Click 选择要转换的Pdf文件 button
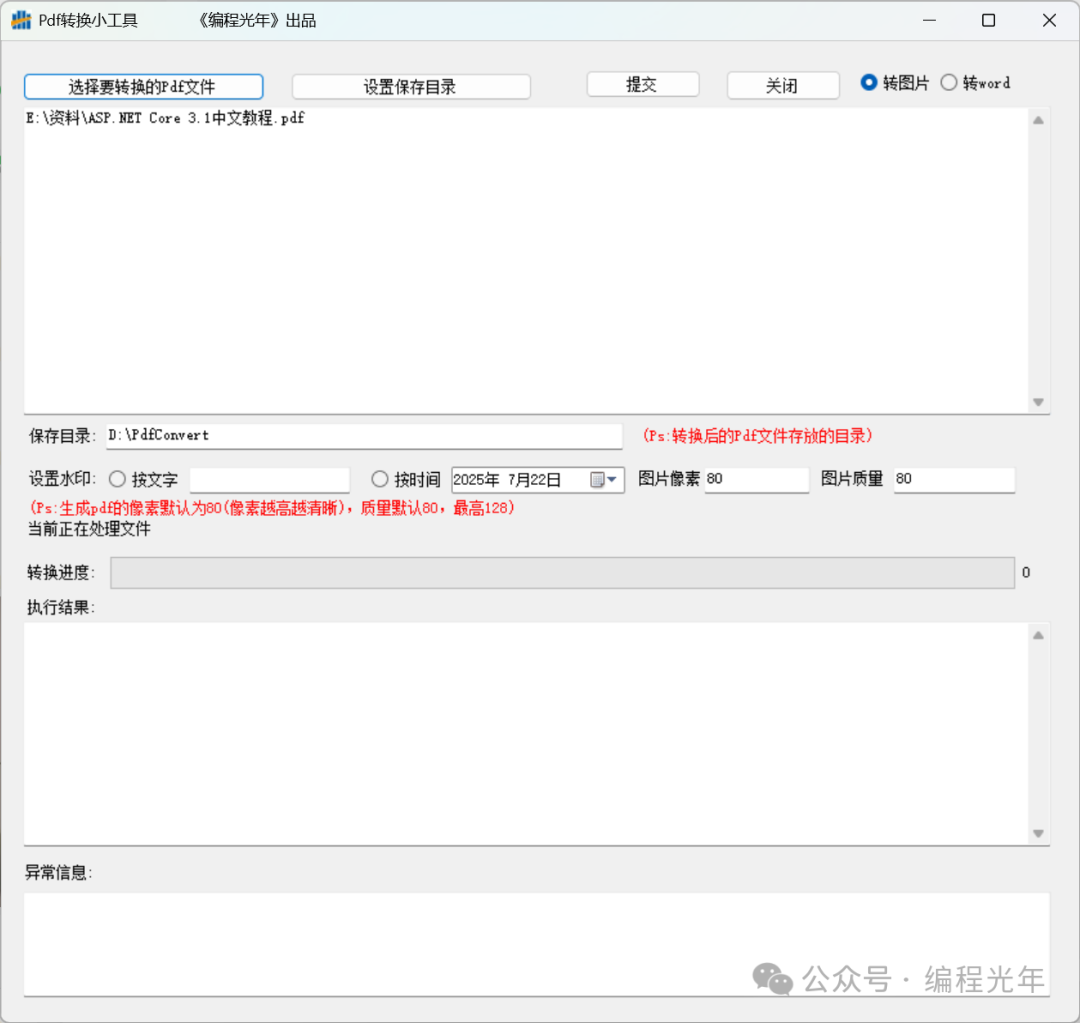 (x=143, y=87)
